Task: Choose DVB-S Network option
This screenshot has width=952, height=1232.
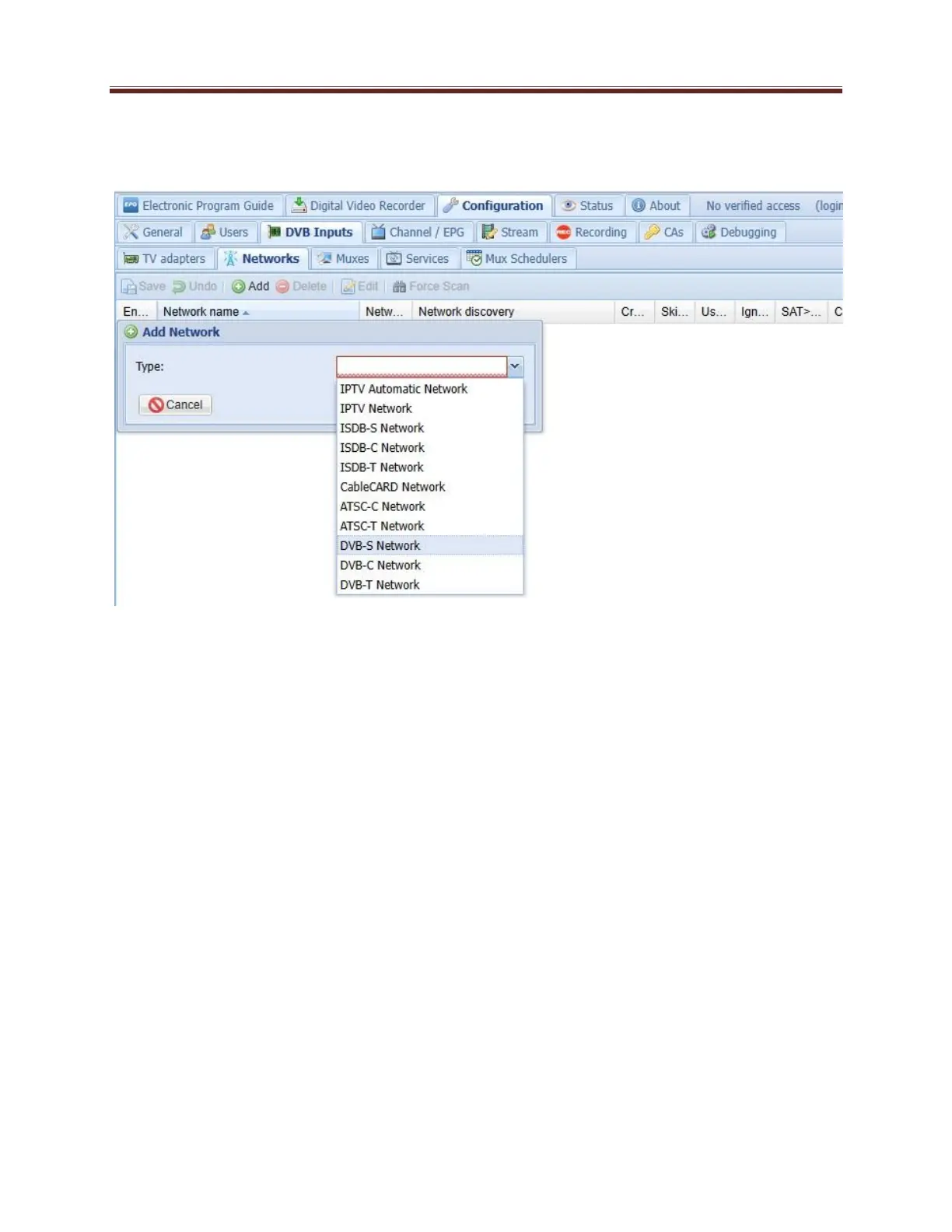Action: [x=430, y=546]
